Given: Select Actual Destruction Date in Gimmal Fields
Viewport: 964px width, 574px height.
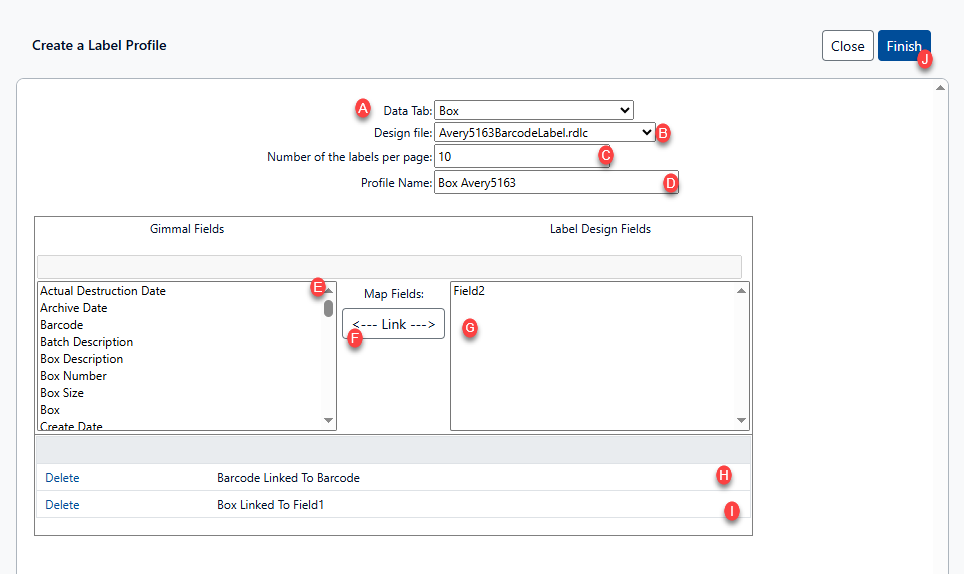Looking at the screenshot, I should 103,291.
